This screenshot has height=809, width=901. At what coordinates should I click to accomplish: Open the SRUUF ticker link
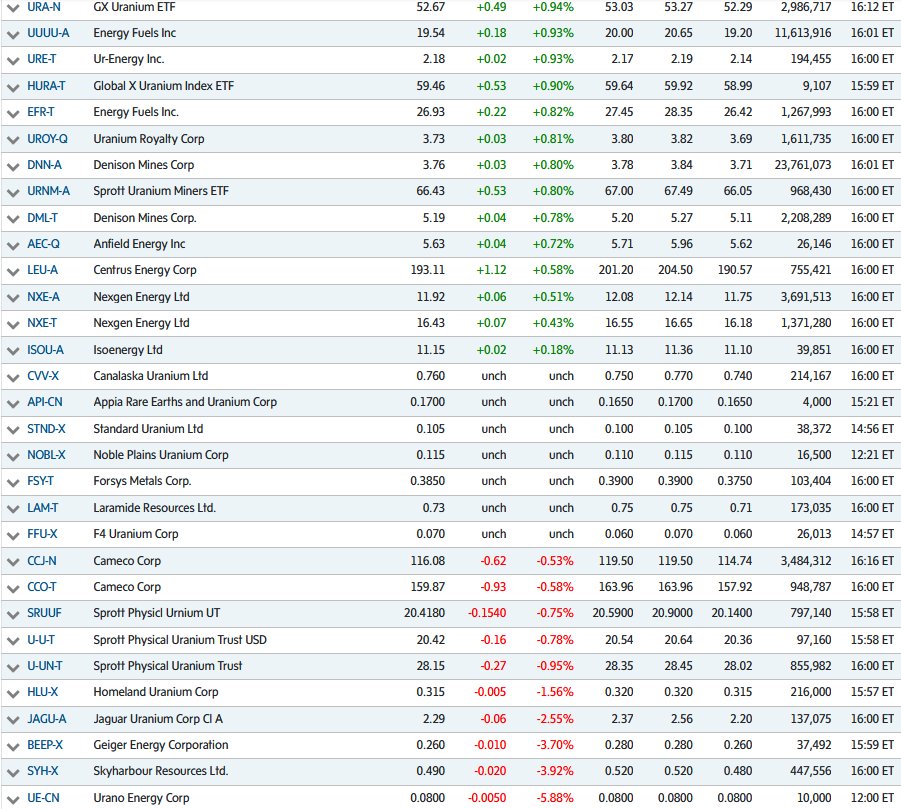[44, 612]
